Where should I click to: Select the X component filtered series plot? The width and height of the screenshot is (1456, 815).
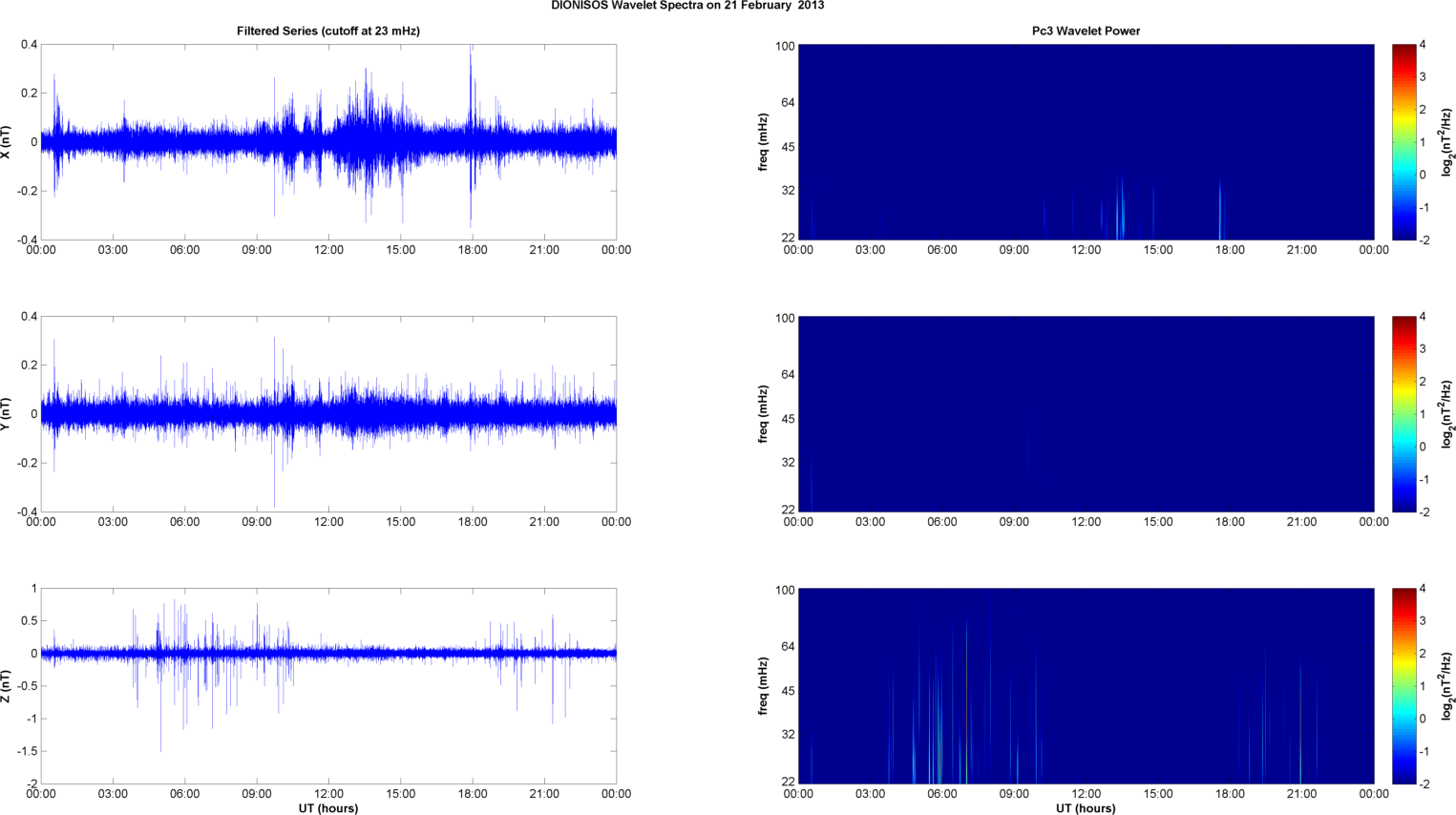coord(328,142)
